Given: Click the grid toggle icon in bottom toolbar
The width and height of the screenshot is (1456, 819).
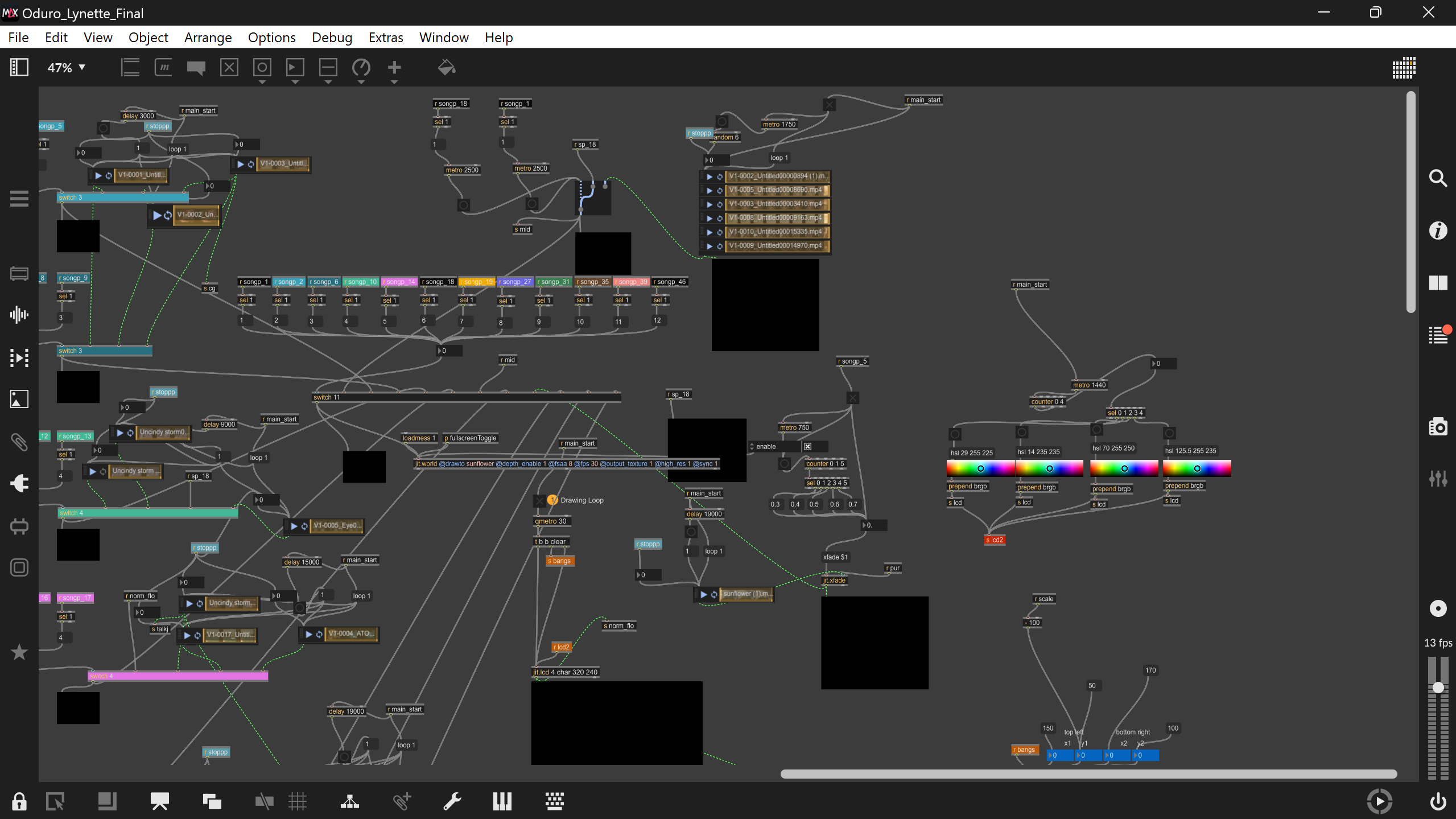Looking at the screenshot, I should pos(297,801).
